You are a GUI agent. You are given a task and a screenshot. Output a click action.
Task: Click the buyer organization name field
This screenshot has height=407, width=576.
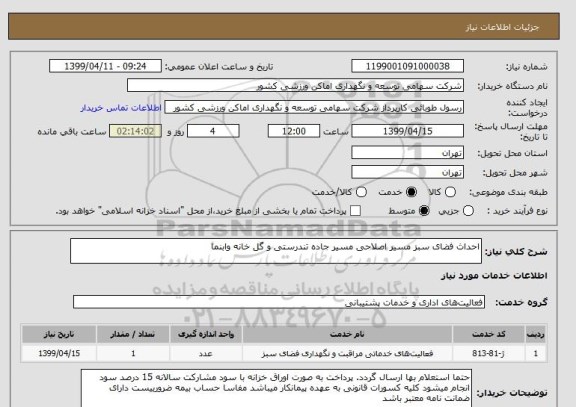(295, 86)
